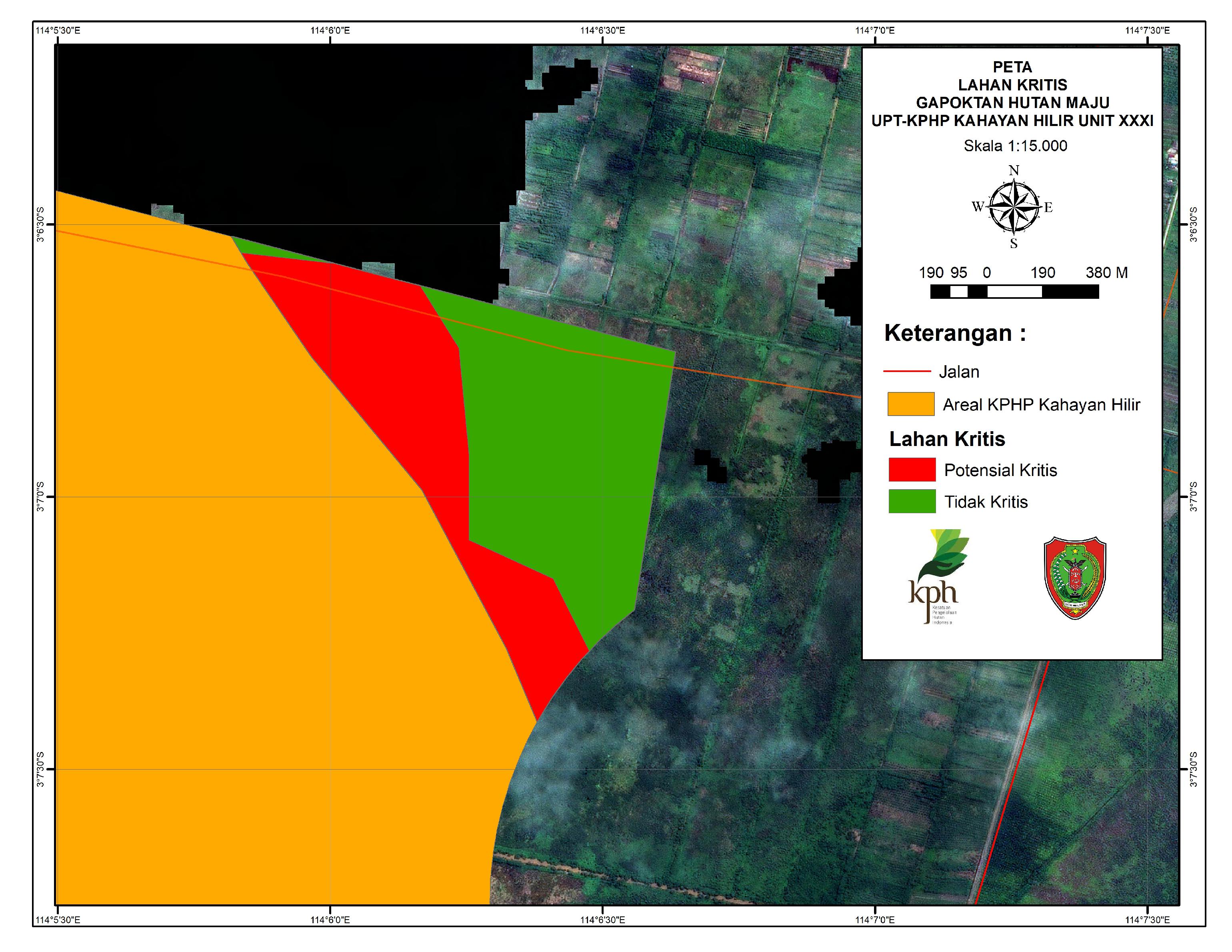Click the UPT-KPHP Kahayan Hilir Unit XXXI text
The height and width of the screenshot is (952, 1232).
pyautogui.click(x=1012, y=121)
